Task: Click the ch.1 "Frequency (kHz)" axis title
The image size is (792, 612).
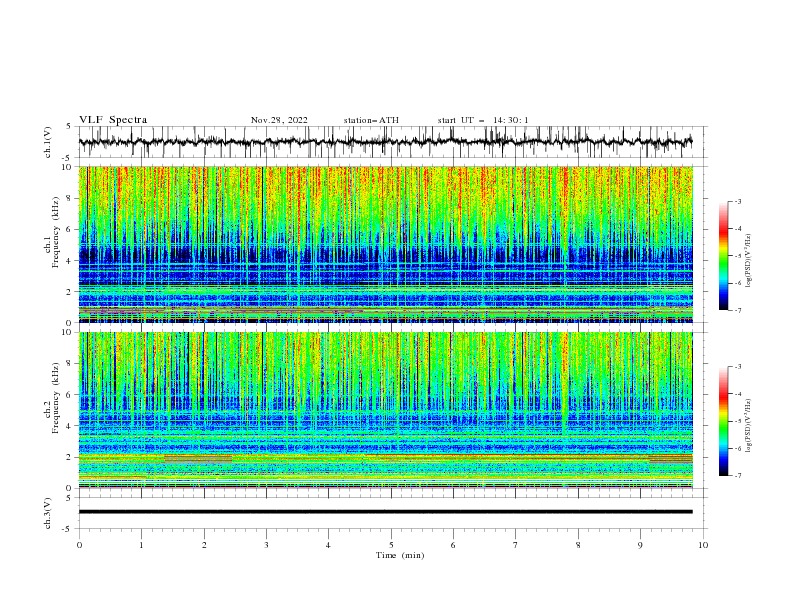Action: coord(56,230)
